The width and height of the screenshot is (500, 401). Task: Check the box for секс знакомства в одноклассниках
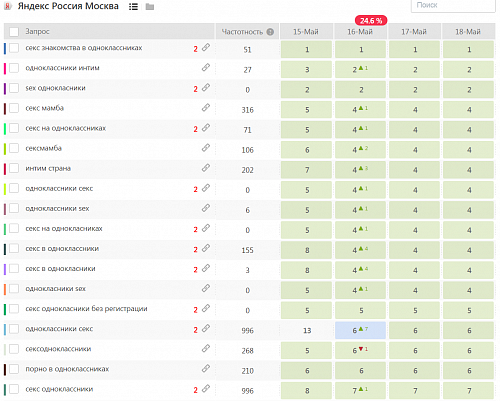point(14,48)
